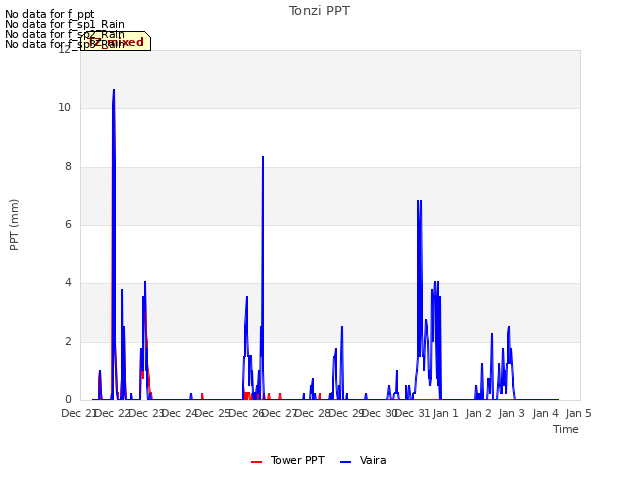Click the blue Vaira legend line
Screen dimensions: 640x480
(345, 462)
